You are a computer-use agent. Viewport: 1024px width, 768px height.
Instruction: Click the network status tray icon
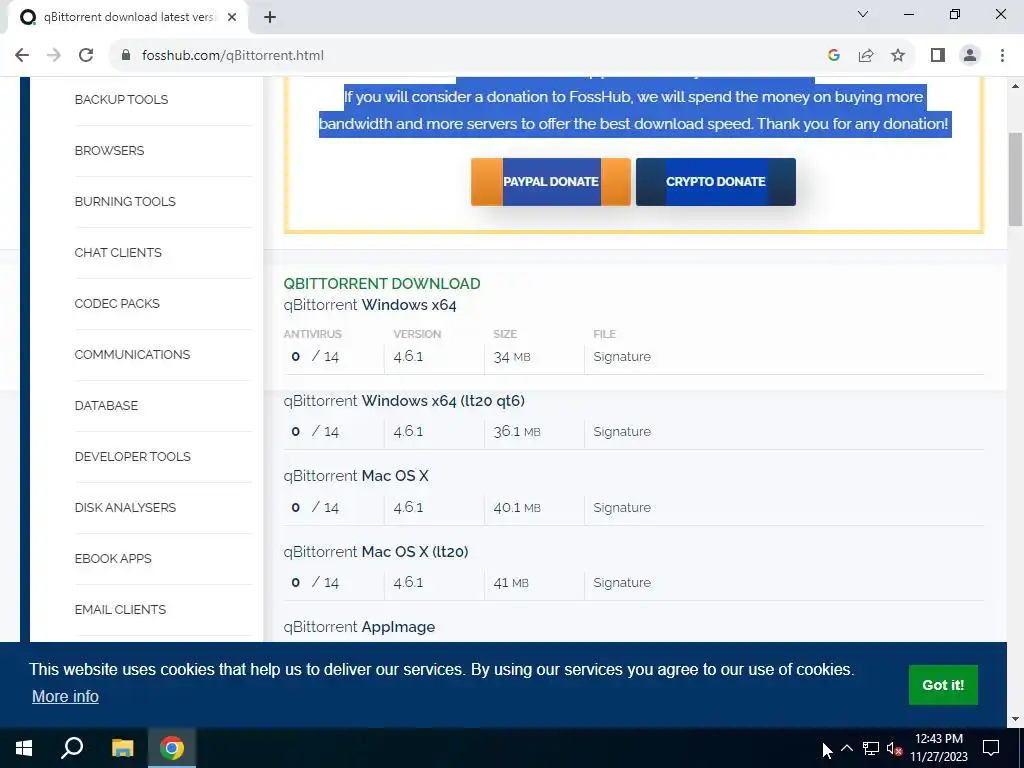click(871, 748)
